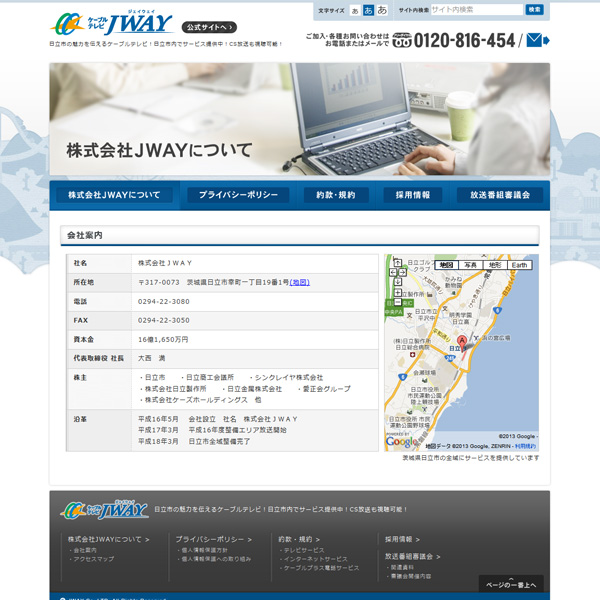Click the red A marker on map
This screenshot has width=600, height=600.
(x=462, y=343)
